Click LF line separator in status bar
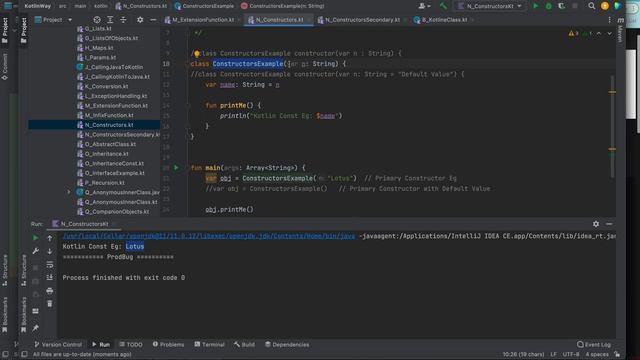The image size is (640, 360). 553,354
